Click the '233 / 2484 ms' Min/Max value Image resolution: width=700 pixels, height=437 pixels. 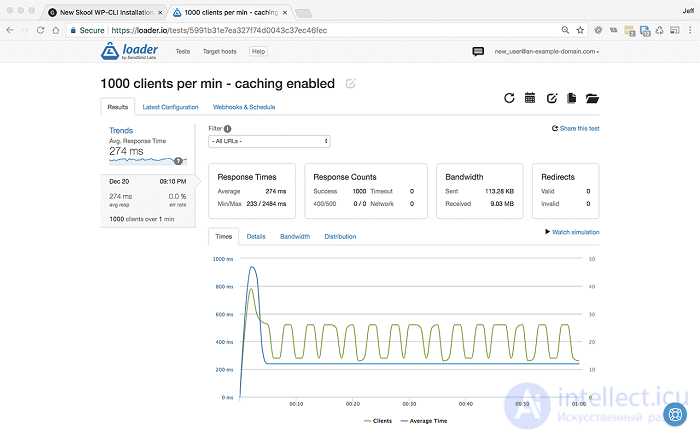point(266,204)
